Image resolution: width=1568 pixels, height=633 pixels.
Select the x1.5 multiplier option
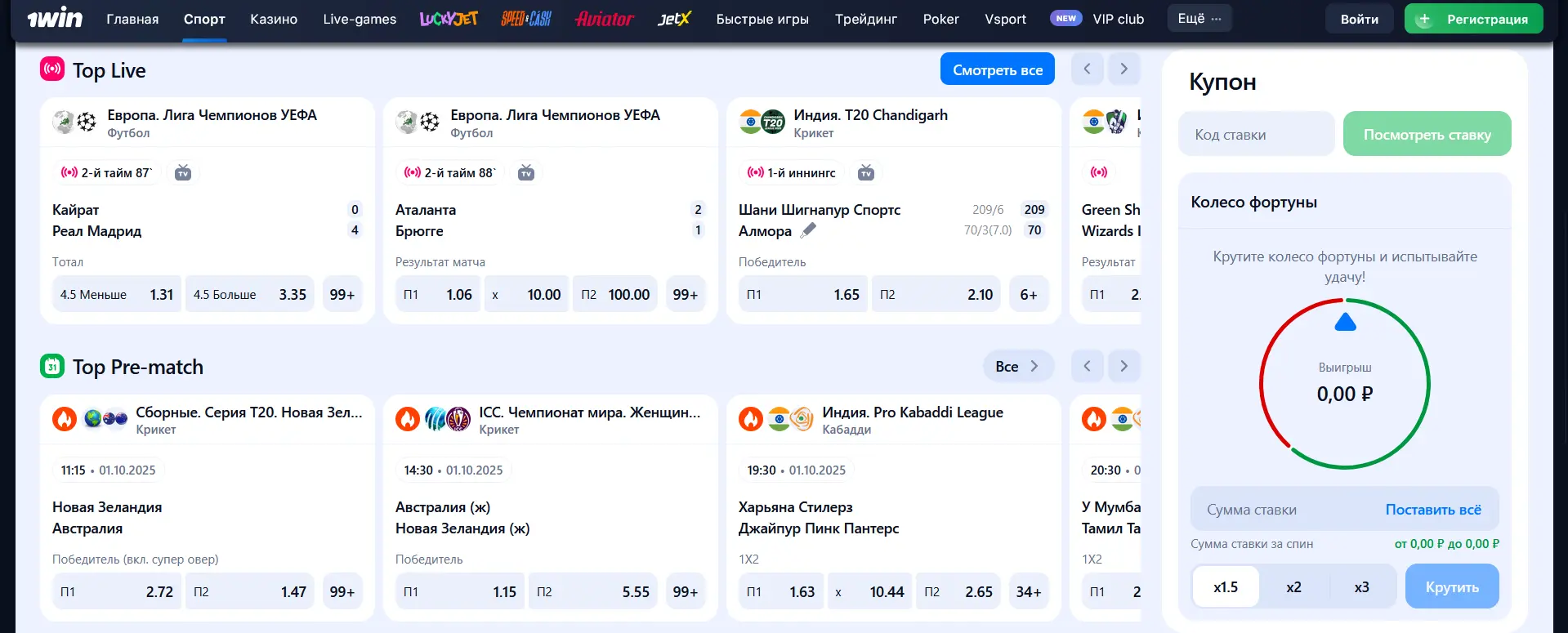(1226, 587)
